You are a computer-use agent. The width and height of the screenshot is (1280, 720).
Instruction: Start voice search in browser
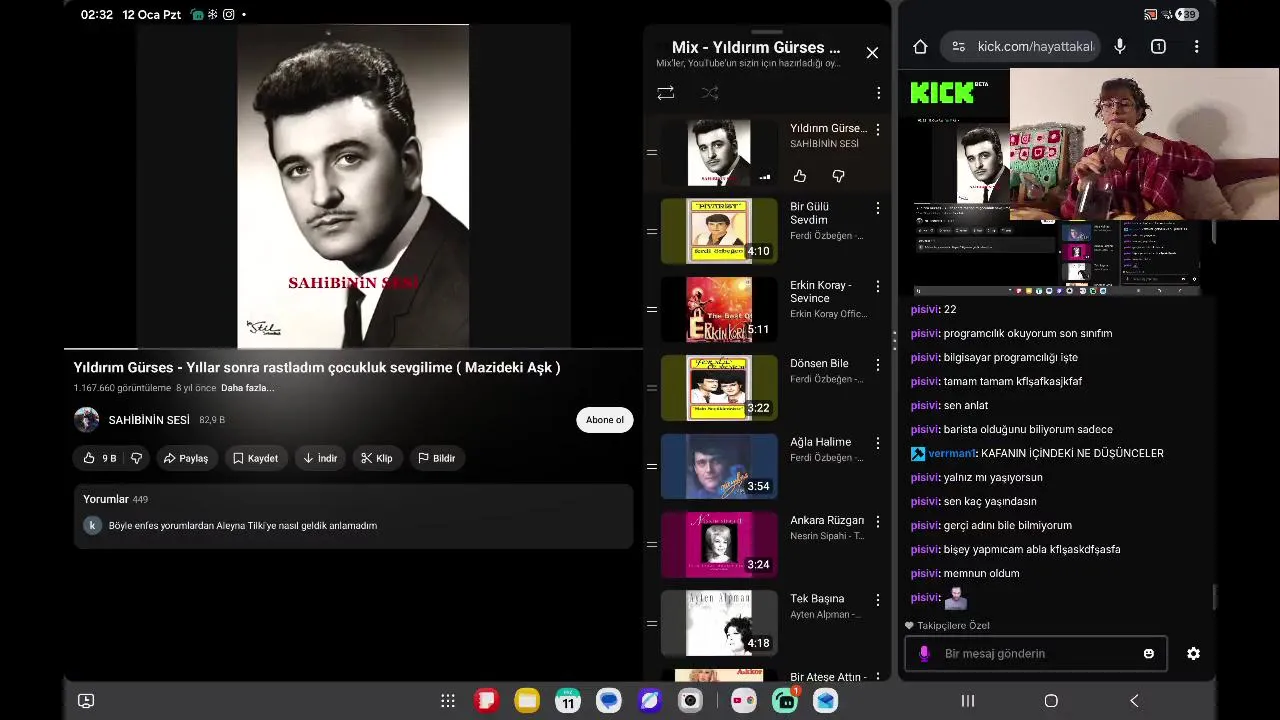[x=1120, y=46]
